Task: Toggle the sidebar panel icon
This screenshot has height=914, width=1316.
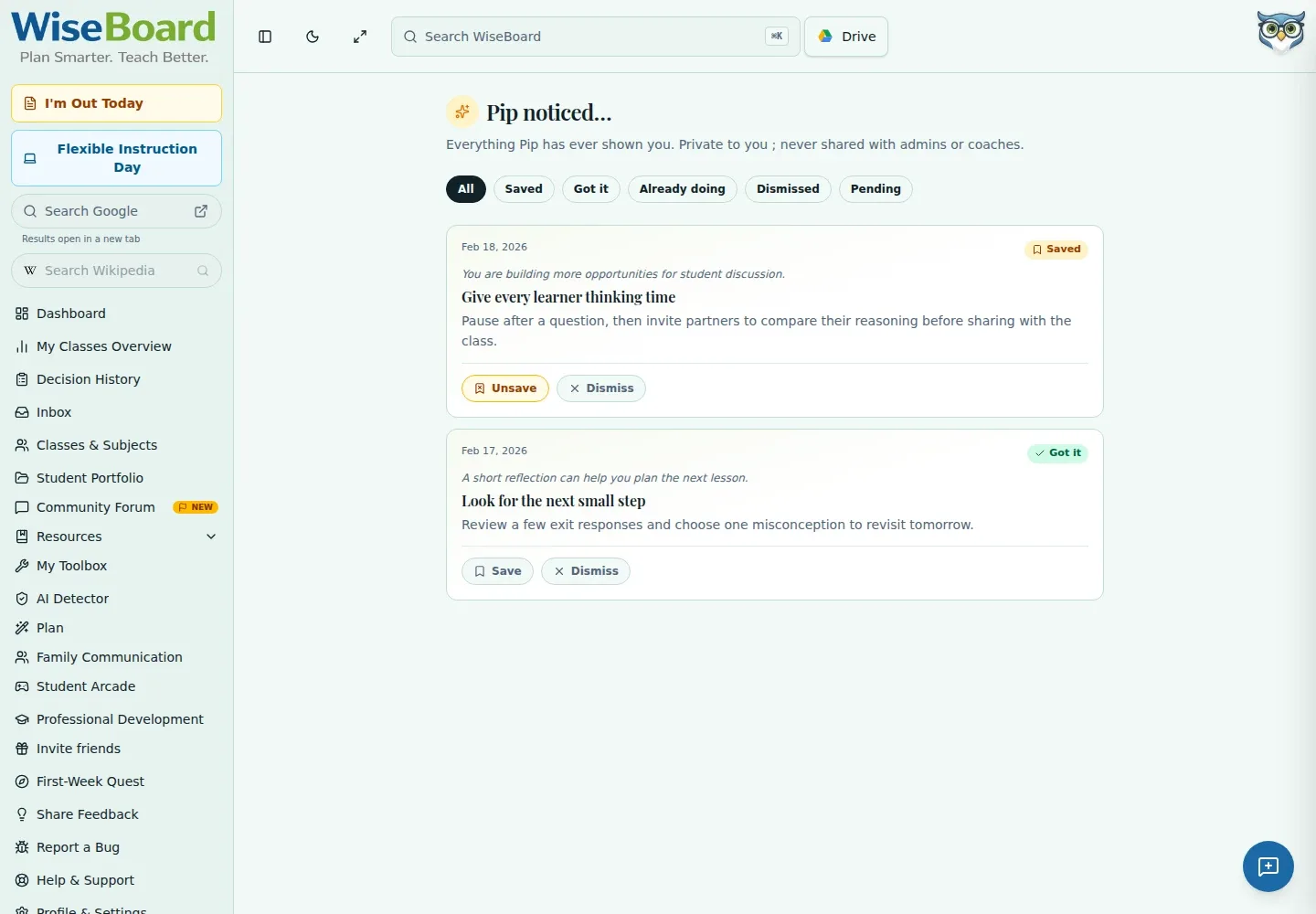Action: (x=265, y=37)
